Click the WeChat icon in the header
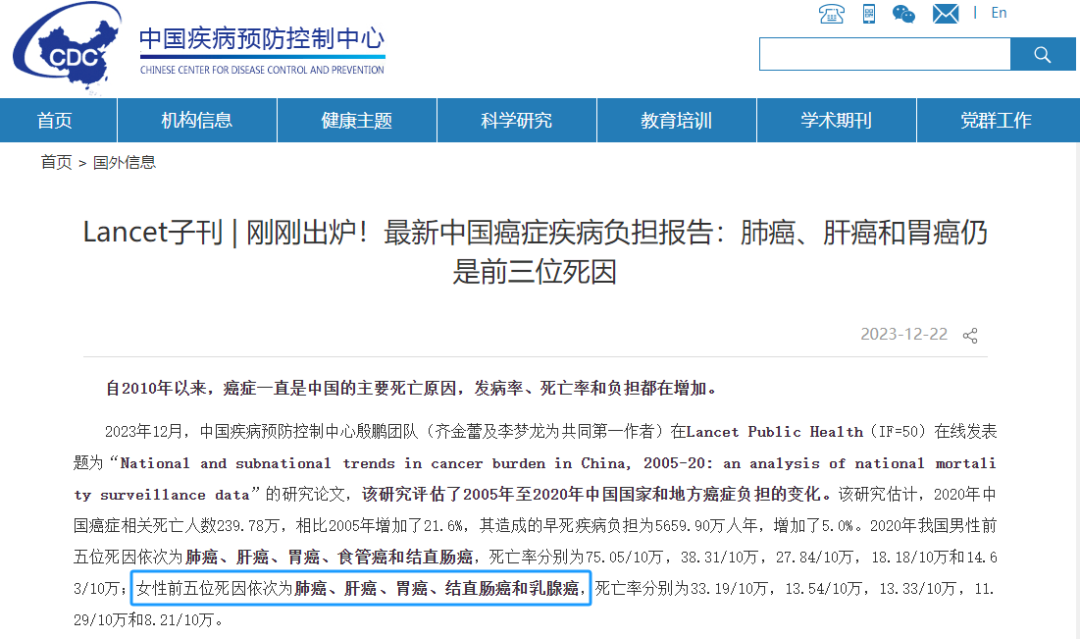This screenshot has height=639, width=1080. [903, 14]
